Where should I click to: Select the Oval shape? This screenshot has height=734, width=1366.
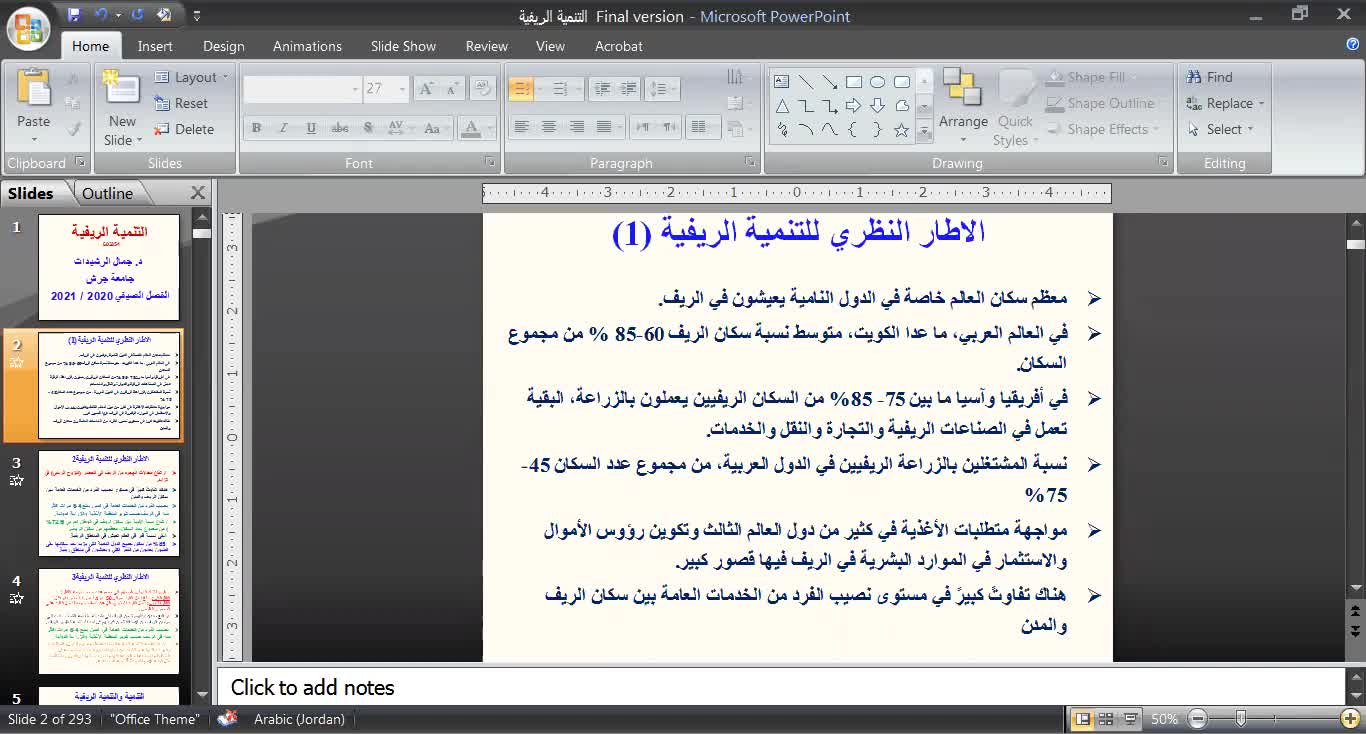click(877, 81)
